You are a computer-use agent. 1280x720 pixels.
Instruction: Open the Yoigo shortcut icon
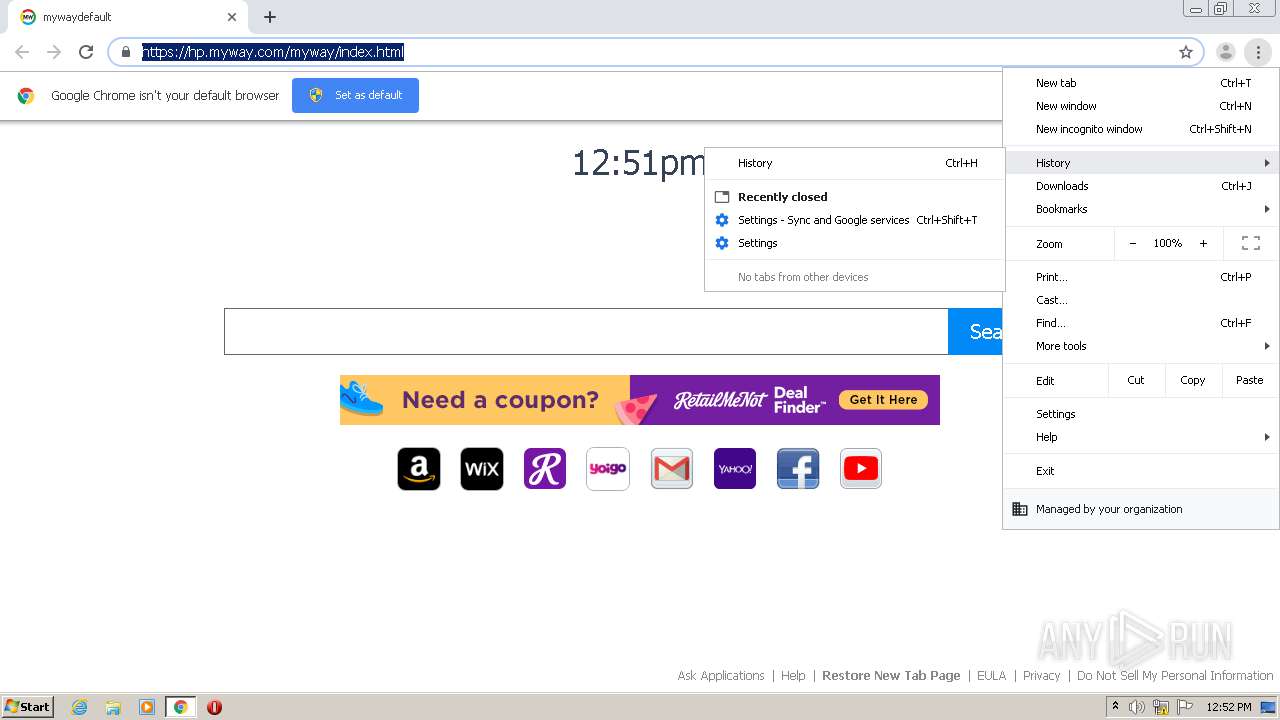608,469
